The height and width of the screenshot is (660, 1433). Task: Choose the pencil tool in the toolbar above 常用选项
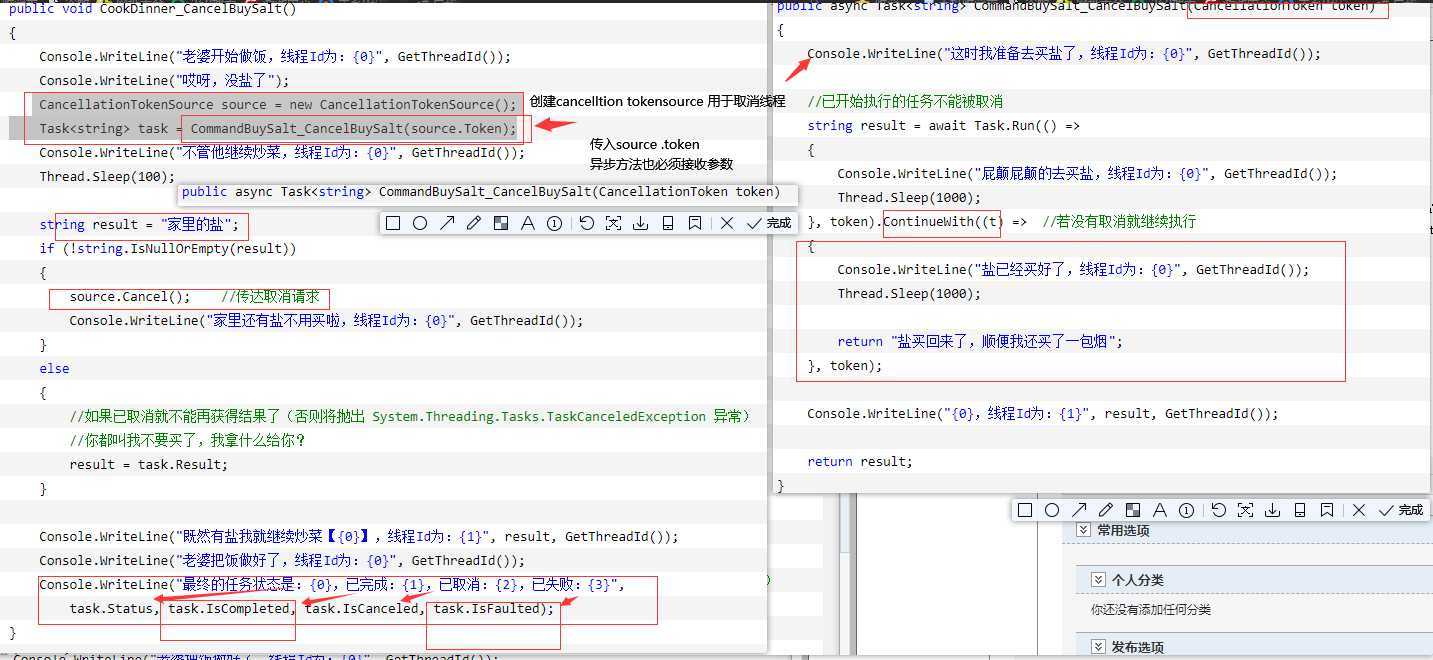1106,510
